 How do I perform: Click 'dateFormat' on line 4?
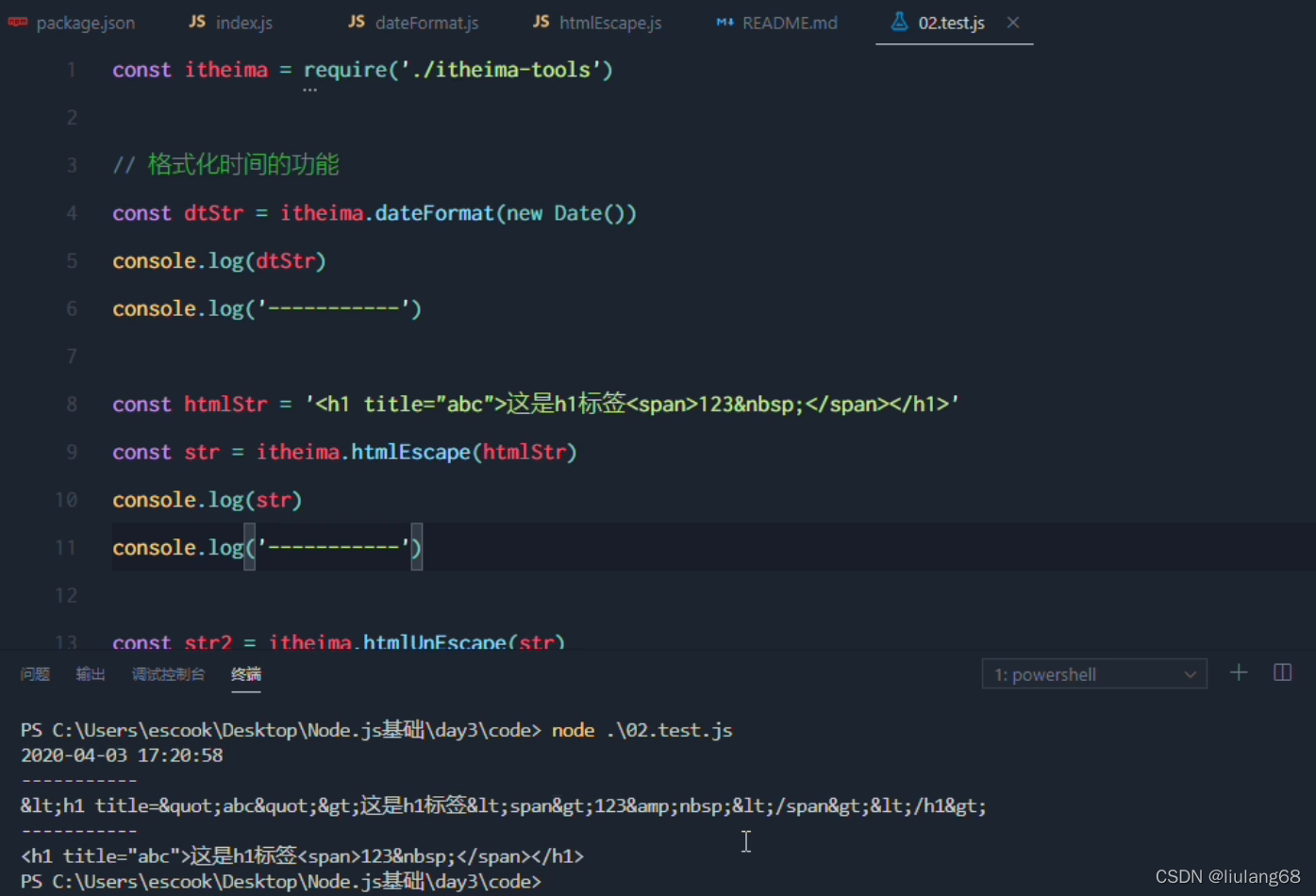(x=434, y=213)
